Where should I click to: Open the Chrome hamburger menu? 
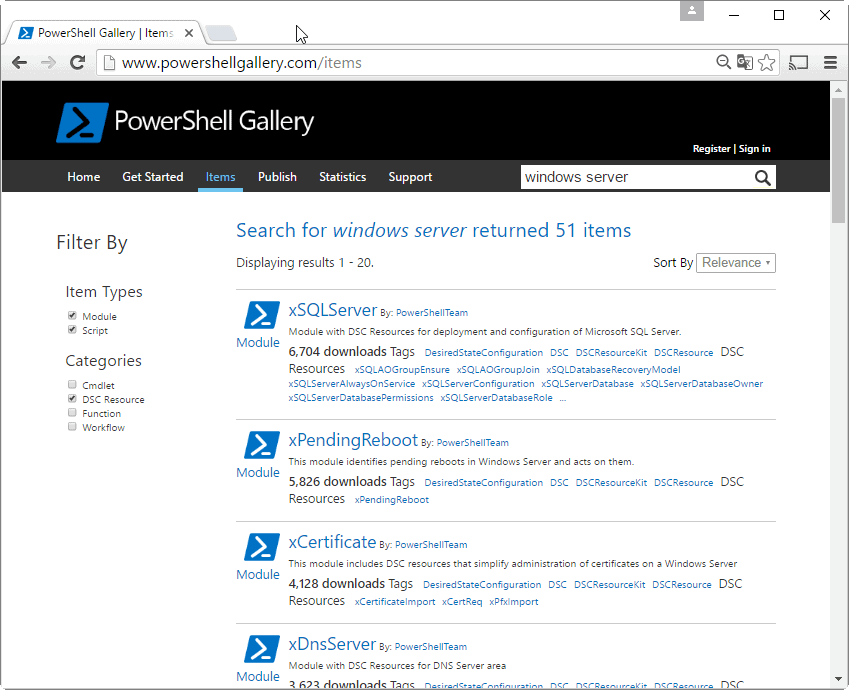click(x=831, y=63)
